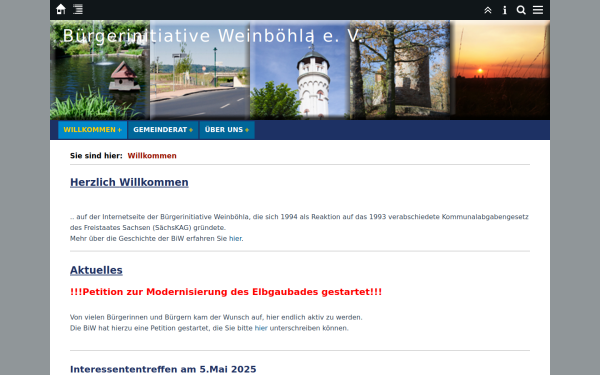
Task: Click the 'Sie sind hier:' label
Action: point(96,156)
